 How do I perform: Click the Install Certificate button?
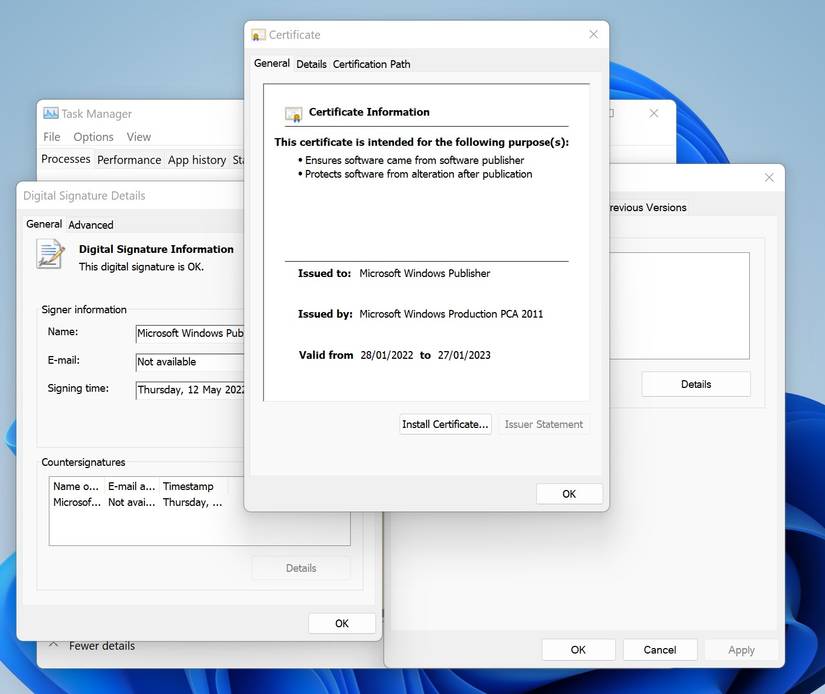[x=445, y=424]
